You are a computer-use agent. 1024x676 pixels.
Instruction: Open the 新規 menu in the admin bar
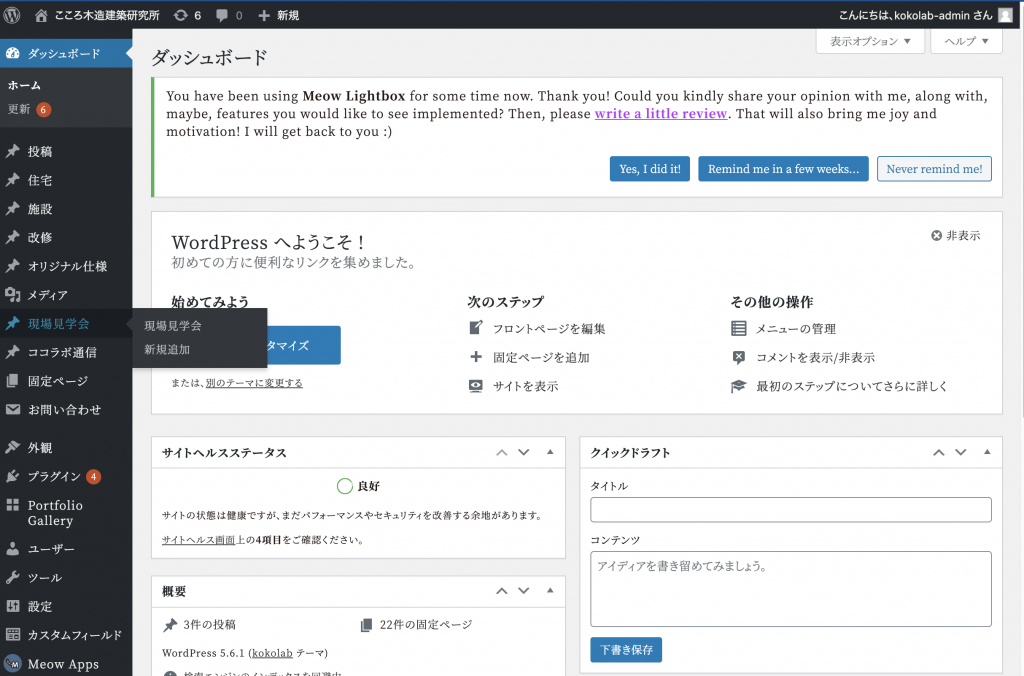pyautogui.click(x=278, y=15)
